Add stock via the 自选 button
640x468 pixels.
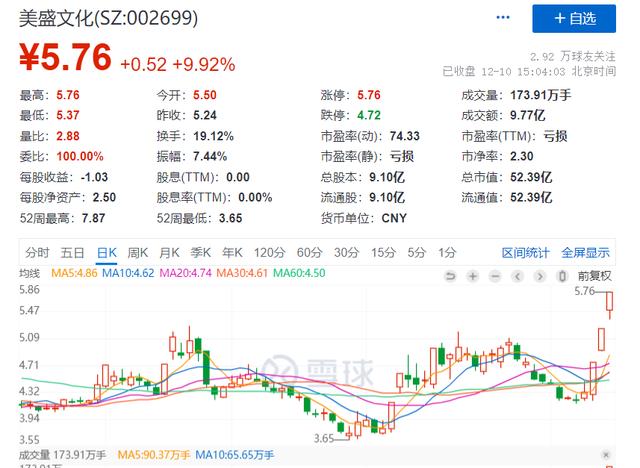(574, 19)
